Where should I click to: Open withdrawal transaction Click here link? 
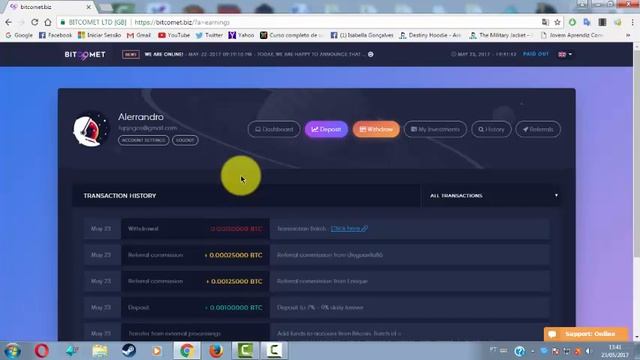coord(349,229)
